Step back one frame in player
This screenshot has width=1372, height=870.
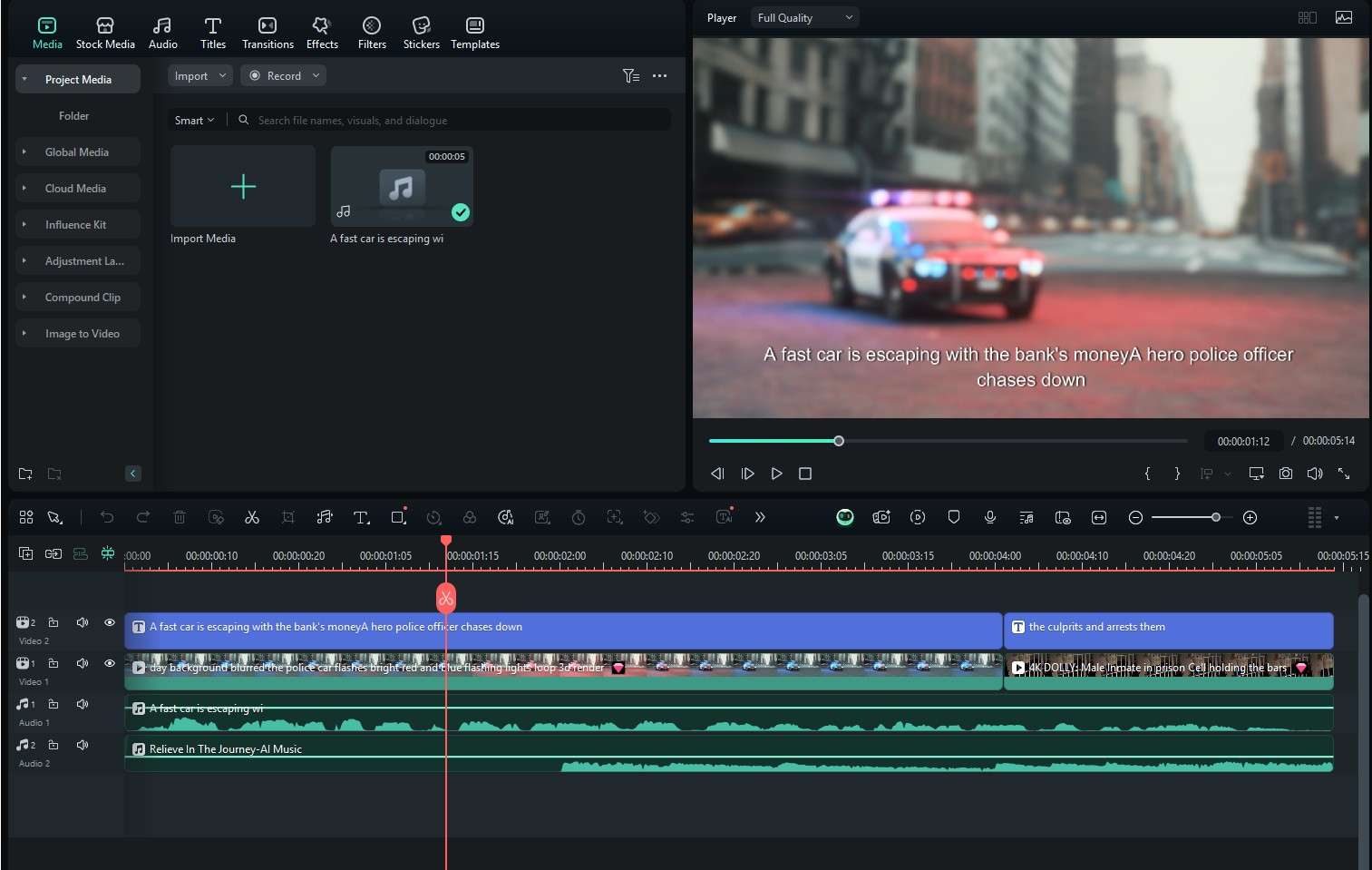pyautogui.click(x=717, y=474)
